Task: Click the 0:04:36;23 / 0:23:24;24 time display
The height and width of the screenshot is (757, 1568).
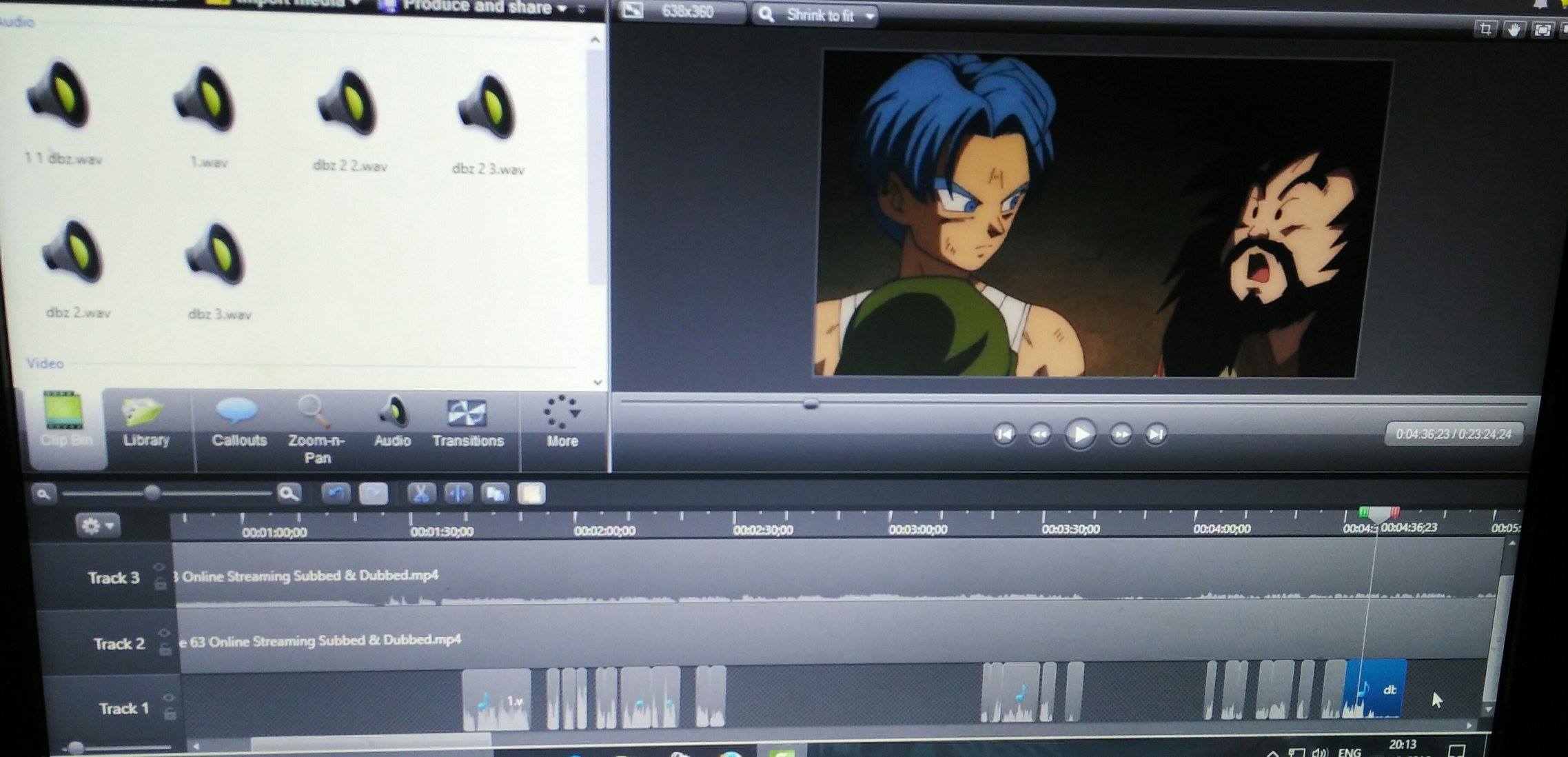Action: coord(1453,434)
